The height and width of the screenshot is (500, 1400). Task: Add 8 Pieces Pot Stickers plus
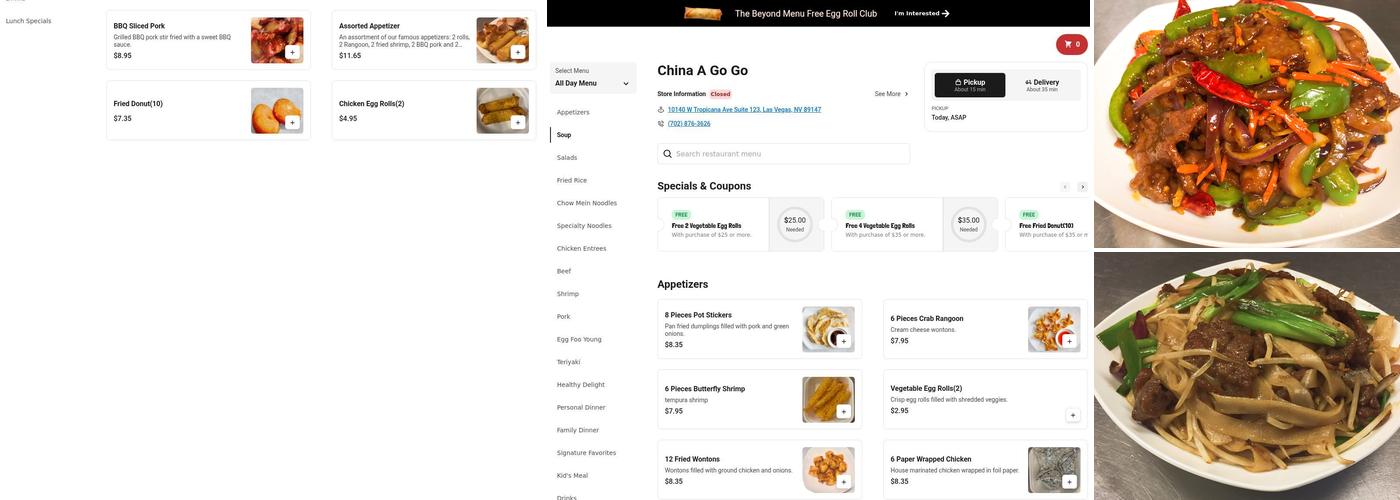[843, 341]
